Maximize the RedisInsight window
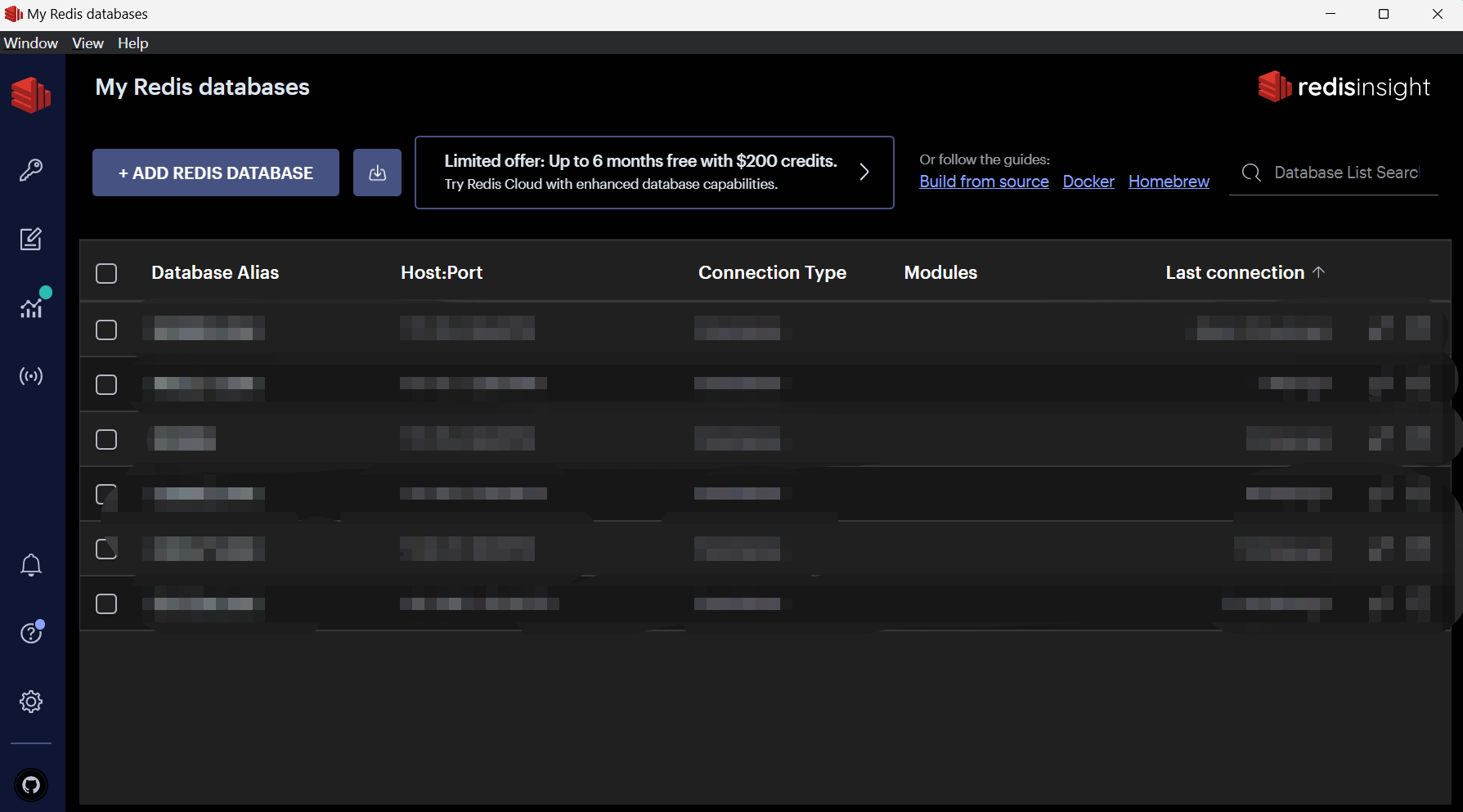The height and width of the screenshot is (812, 1463). (x=1384, y=14)
